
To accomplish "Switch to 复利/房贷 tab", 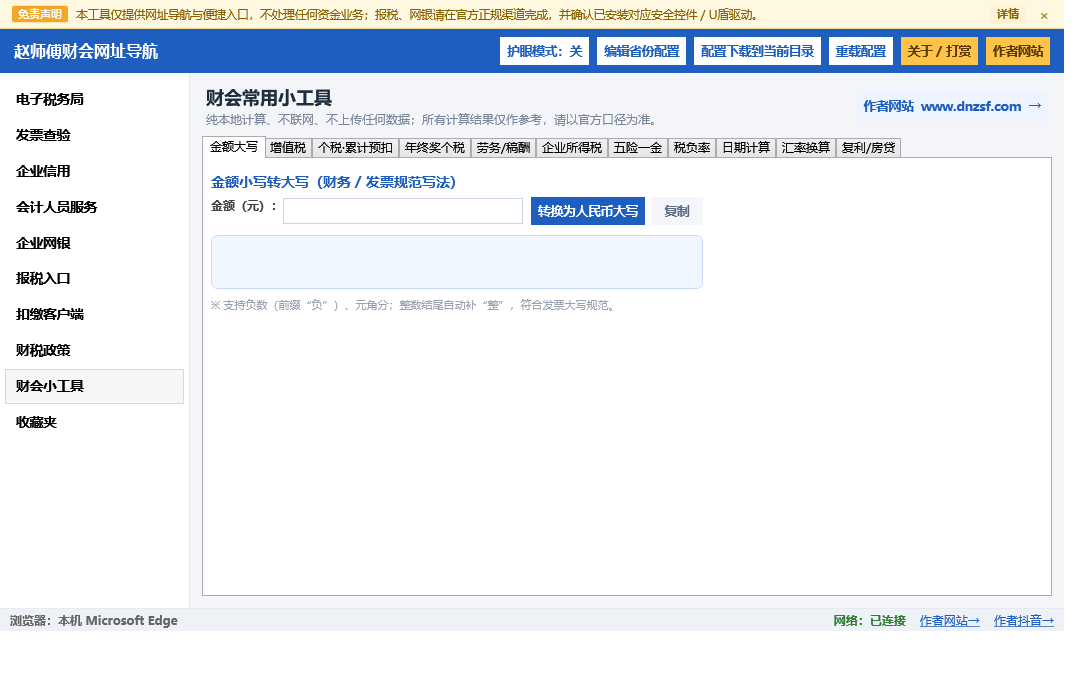I will pos(869,147).
